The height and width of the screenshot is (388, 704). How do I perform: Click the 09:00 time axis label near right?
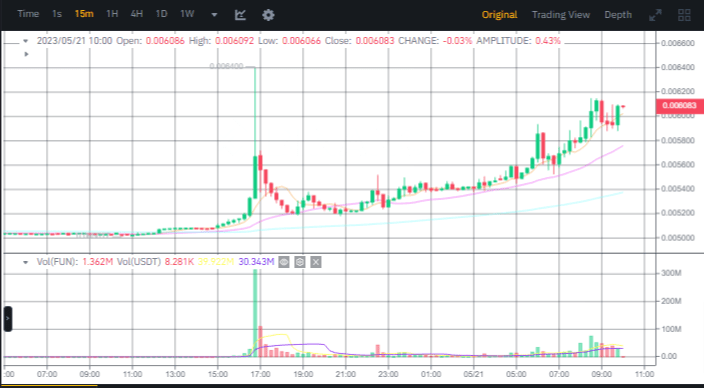pos(602,374)
